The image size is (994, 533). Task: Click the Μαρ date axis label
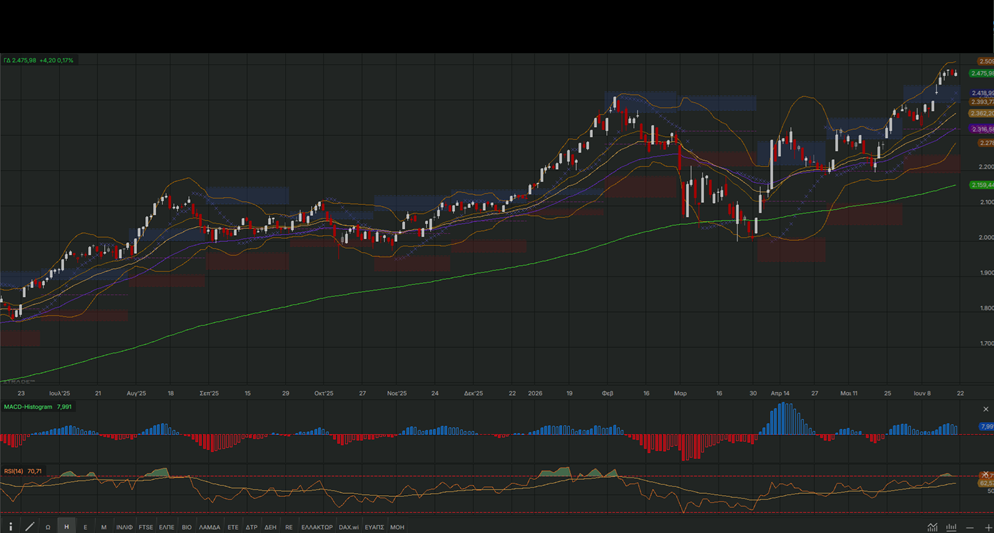coord(680,394)
